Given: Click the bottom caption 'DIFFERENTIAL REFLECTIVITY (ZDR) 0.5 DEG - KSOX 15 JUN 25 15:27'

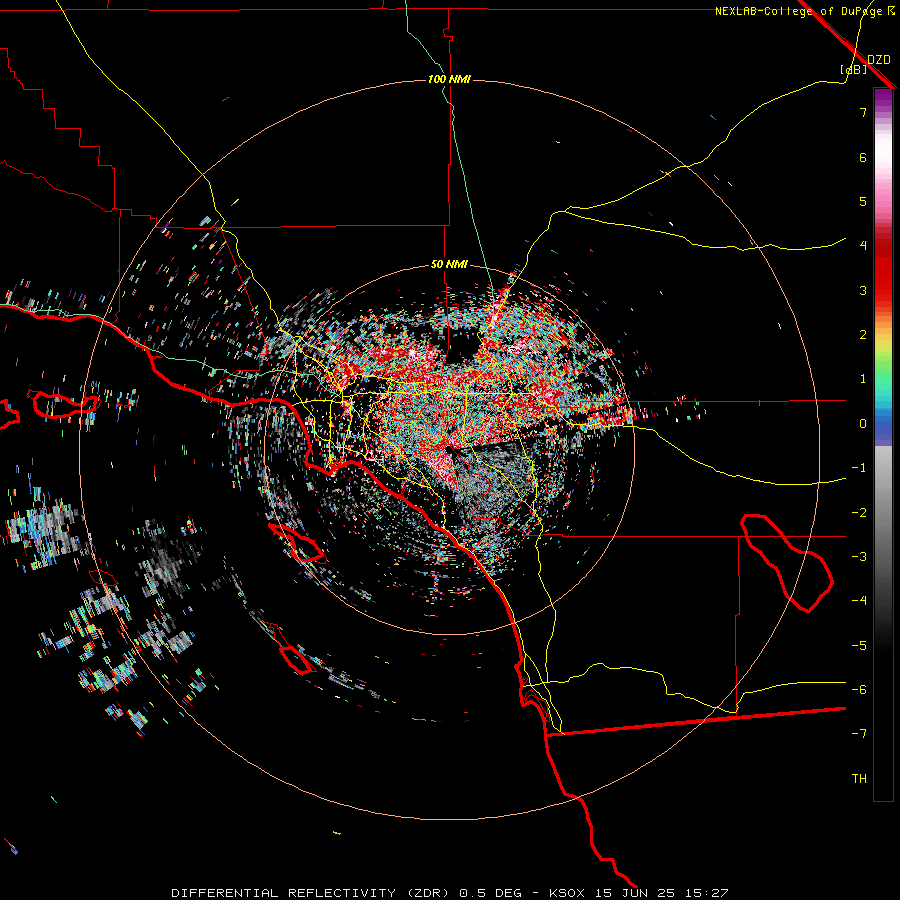Looking at the screenshot, I should (450, 893).
